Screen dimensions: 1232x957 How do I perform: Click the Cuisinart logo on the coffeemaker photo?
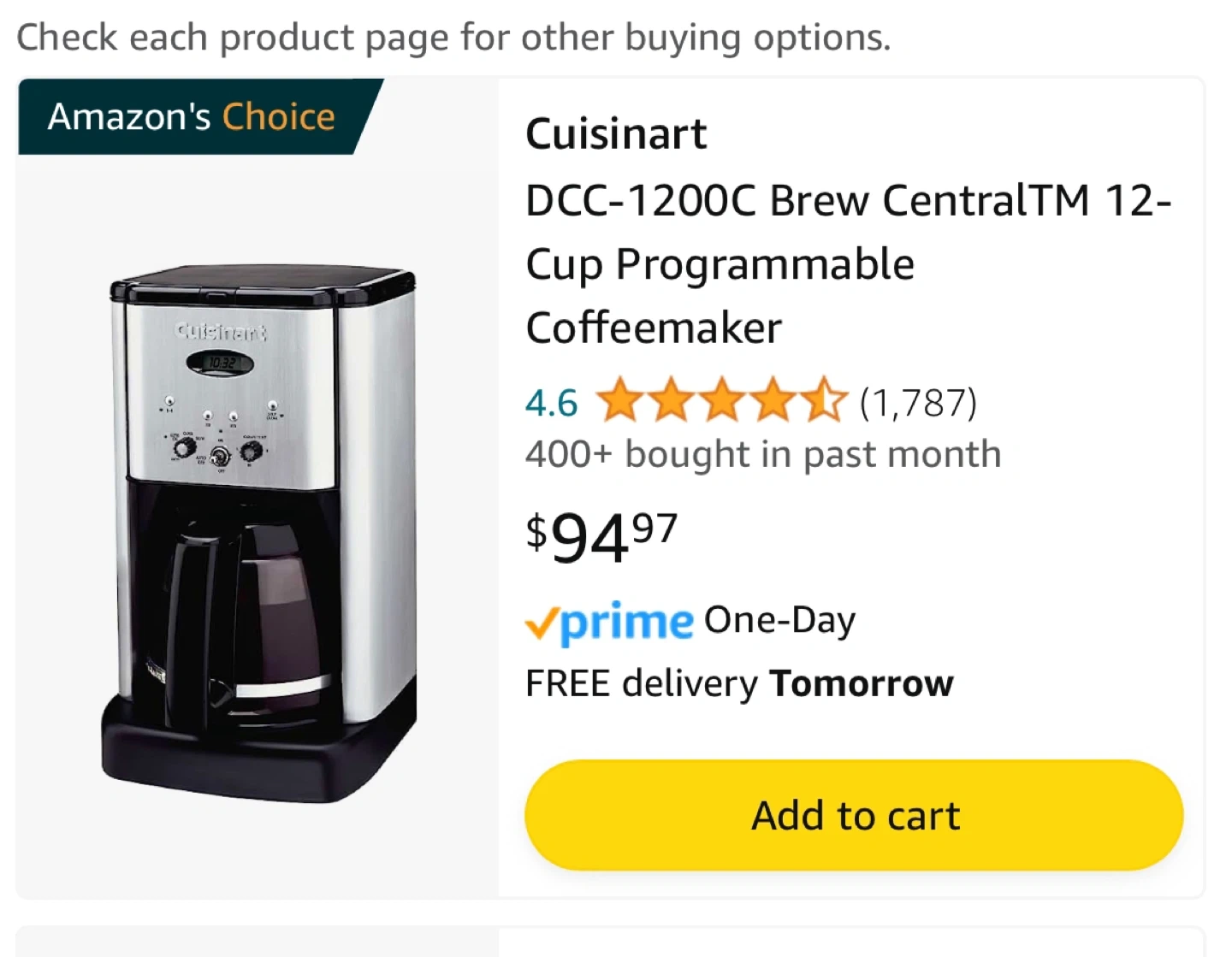tap(221, 331)
